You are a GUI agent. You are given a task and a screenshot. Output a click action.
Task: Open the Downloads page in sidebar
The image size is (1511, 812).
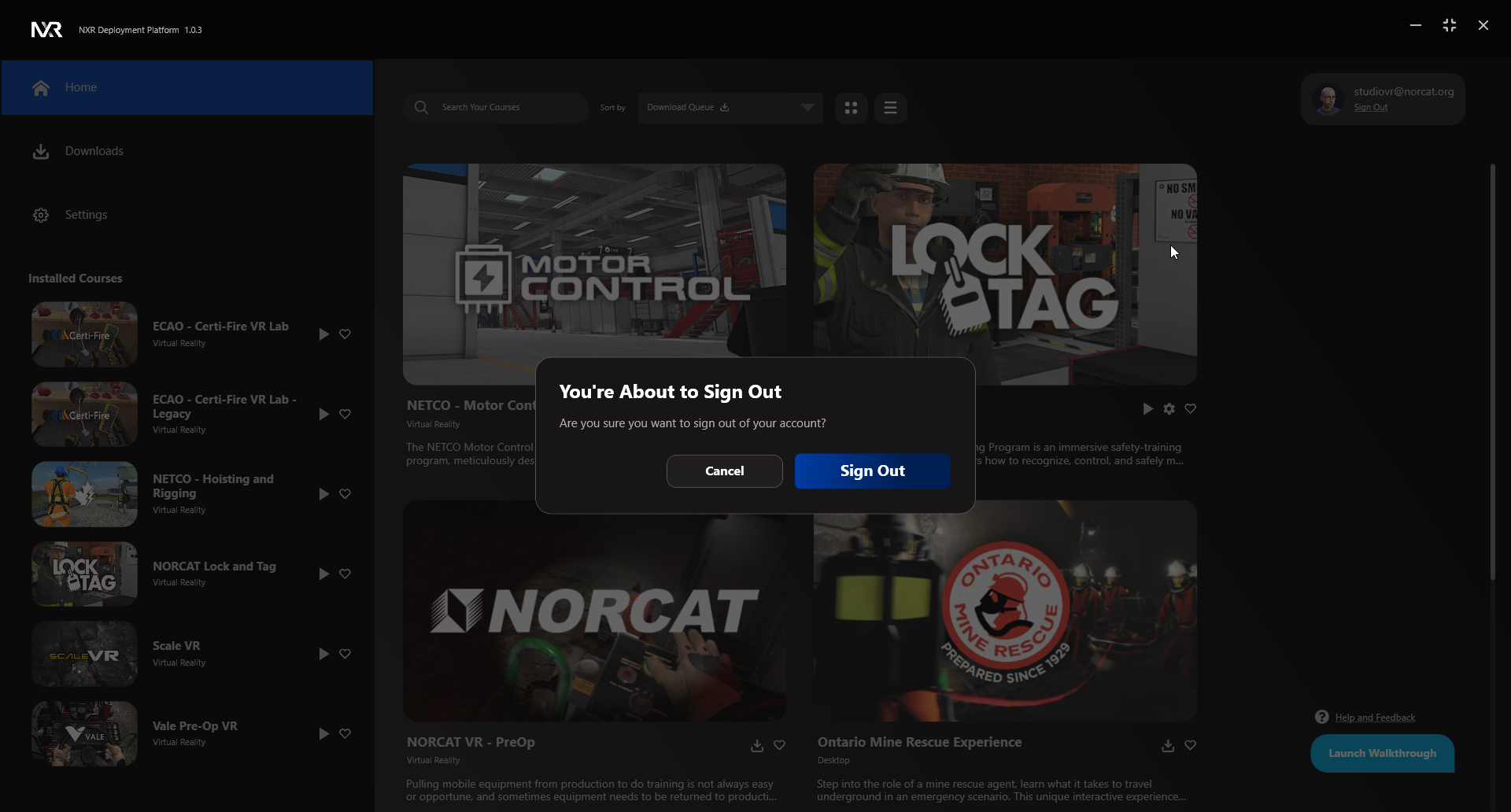[94, 151]
